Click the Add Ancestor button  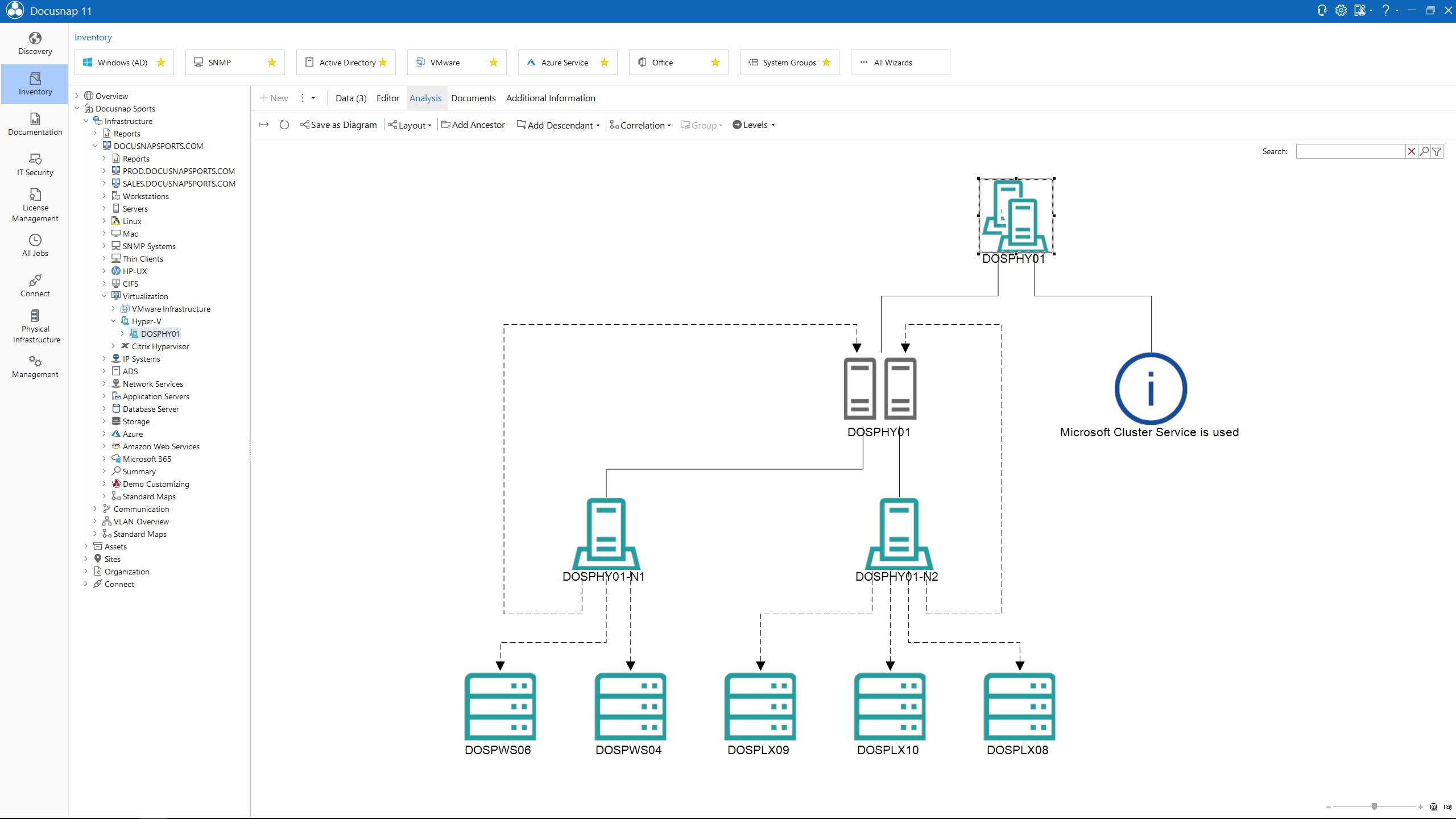click(x=473, y=125)
